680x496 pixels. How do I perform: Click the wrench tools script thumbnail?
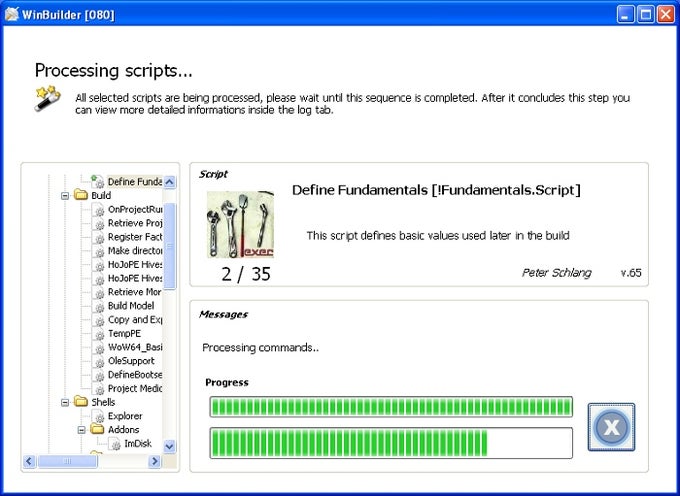tap(240, 224)
